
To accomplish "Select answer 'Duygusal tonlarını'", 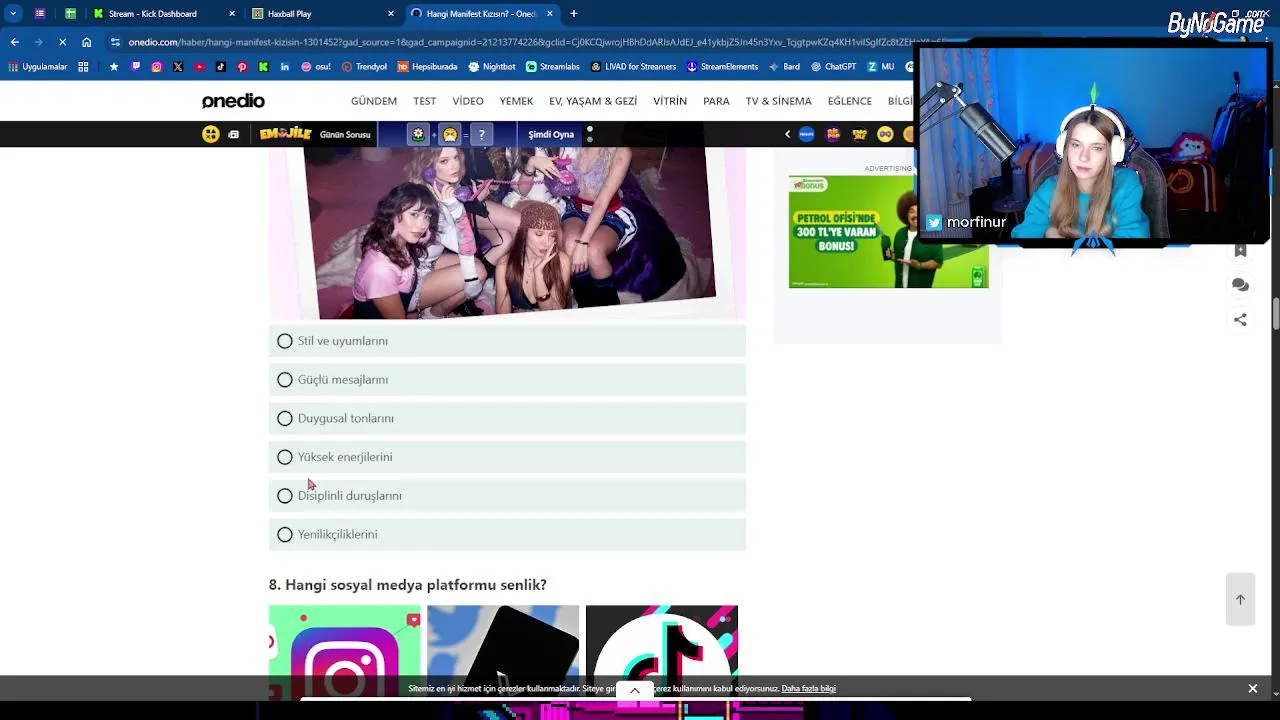I will [507, 418].
